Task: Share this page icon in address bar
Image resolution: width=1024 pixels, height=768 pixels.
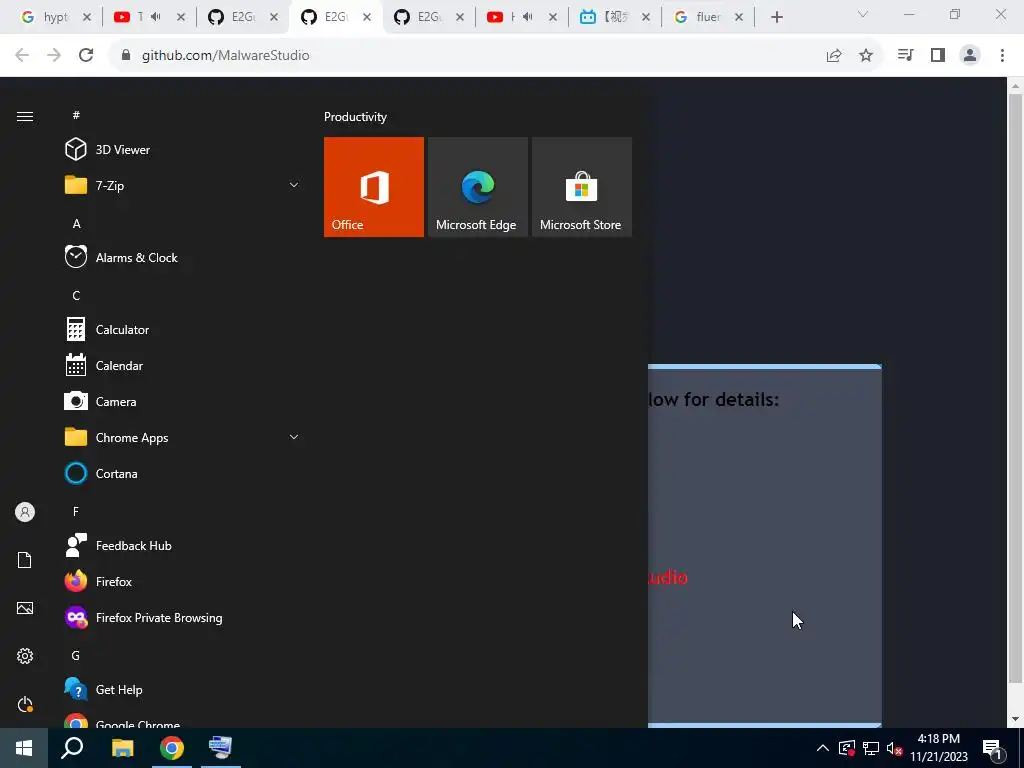Action: 834,56
